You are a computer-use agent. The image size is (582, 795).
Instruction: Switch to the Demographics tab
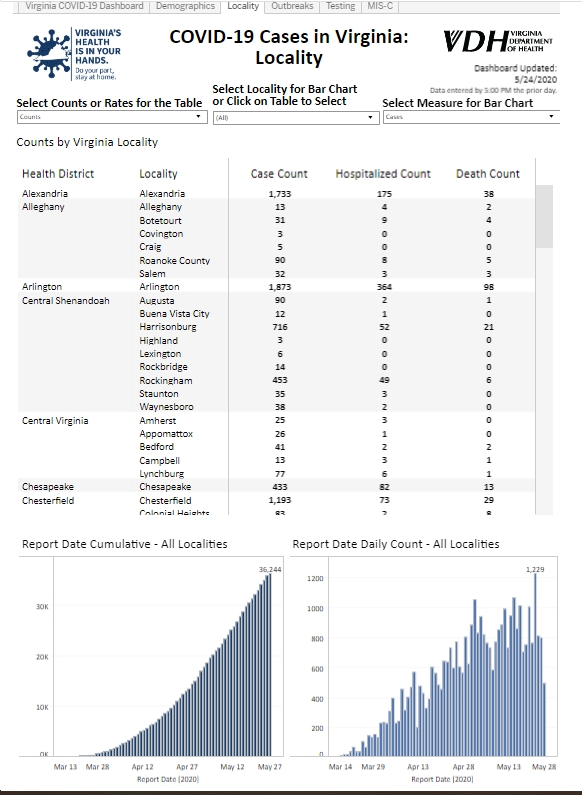point(185,6)
